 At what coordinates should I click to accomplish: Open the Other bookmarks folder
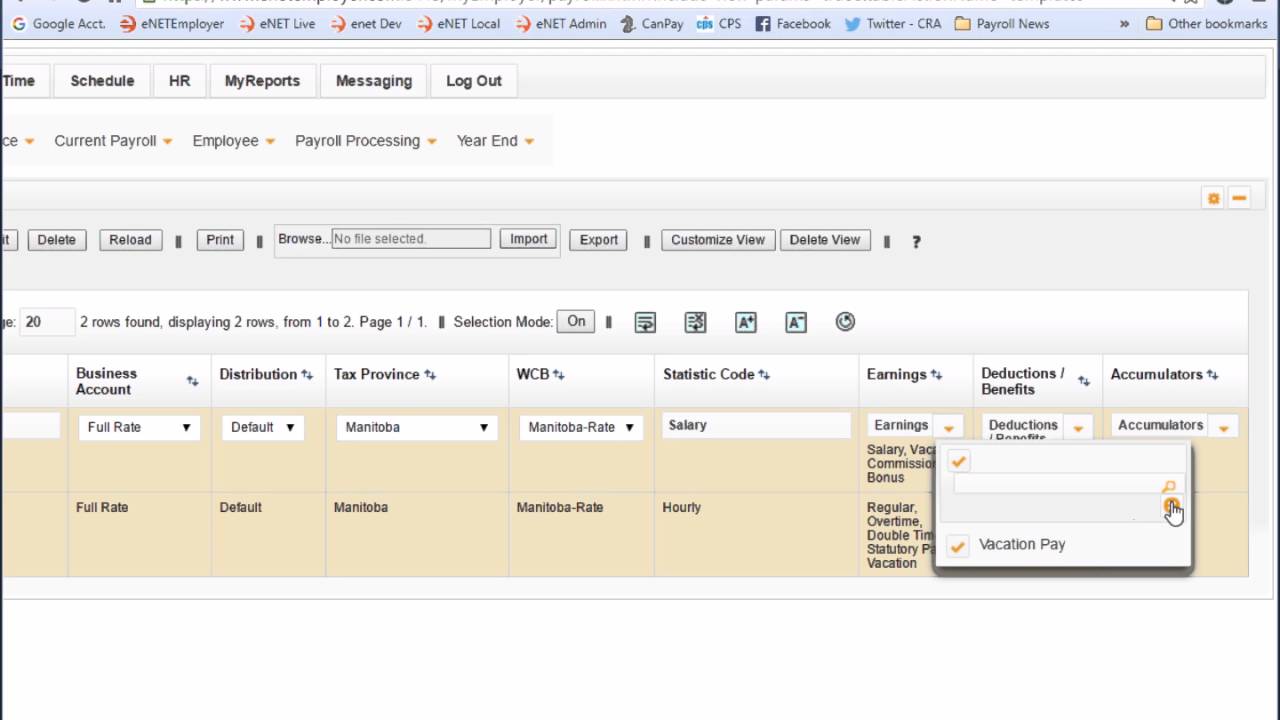coord(1206,23)
